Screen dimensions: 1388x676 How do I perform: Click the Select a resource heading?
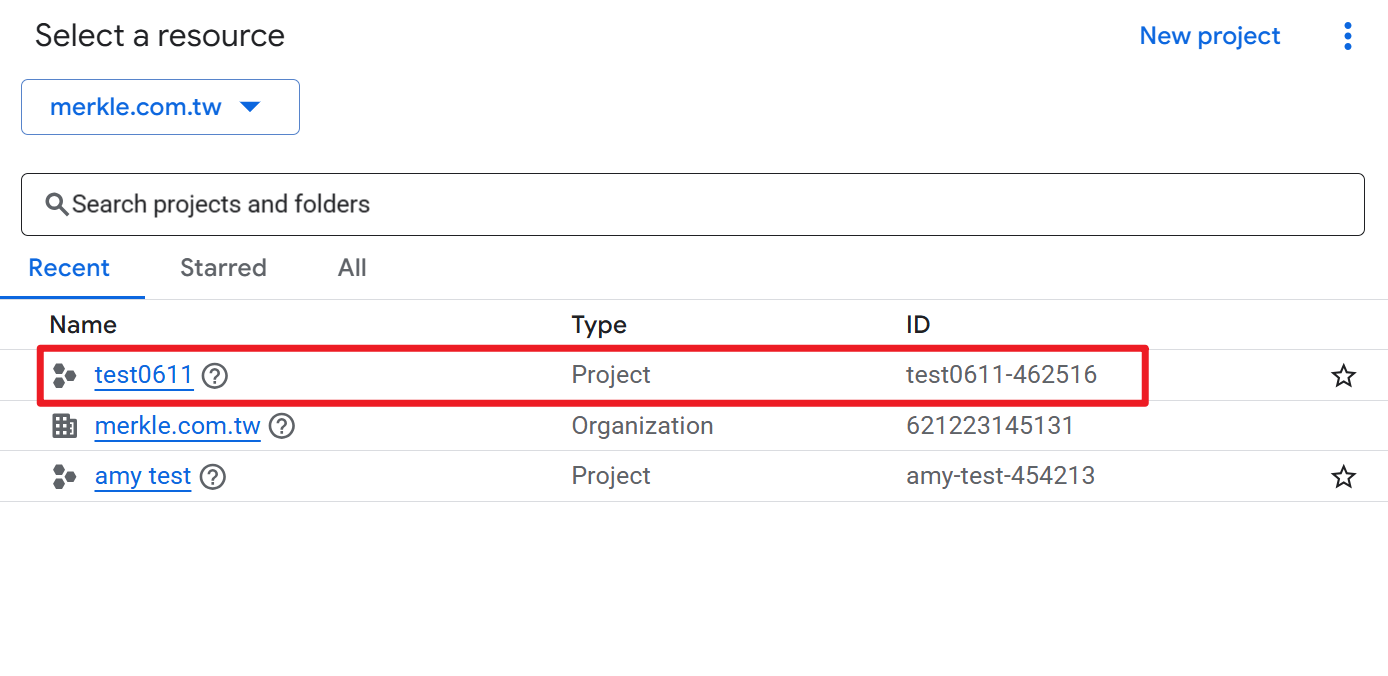[x=160, y=36]
